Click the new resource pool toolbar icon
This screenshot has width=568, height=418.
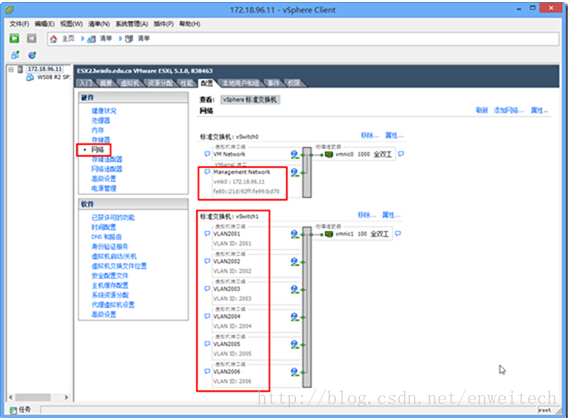pos(32,55)
